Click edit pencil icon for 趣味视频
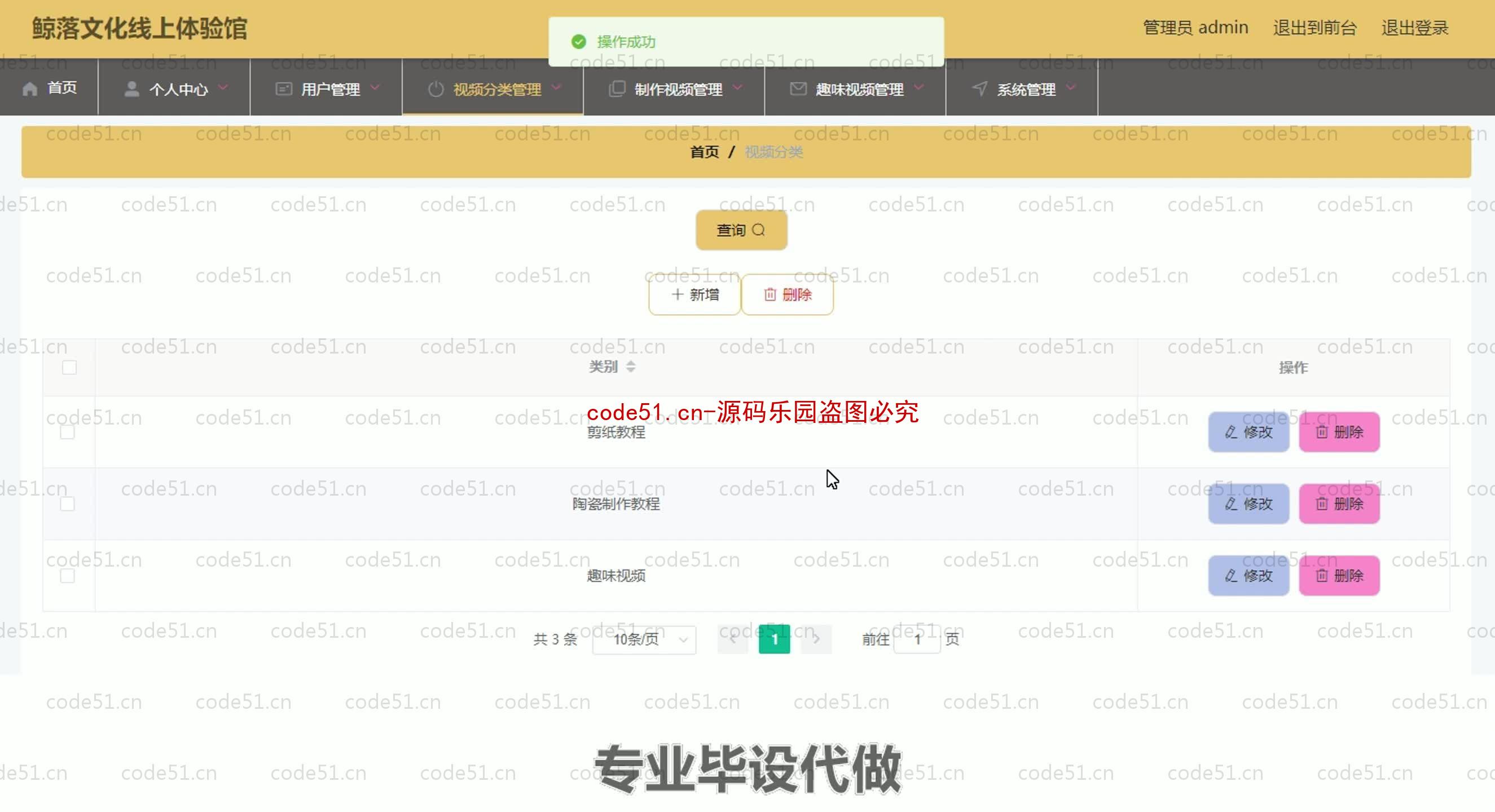 pos(1230,575)
